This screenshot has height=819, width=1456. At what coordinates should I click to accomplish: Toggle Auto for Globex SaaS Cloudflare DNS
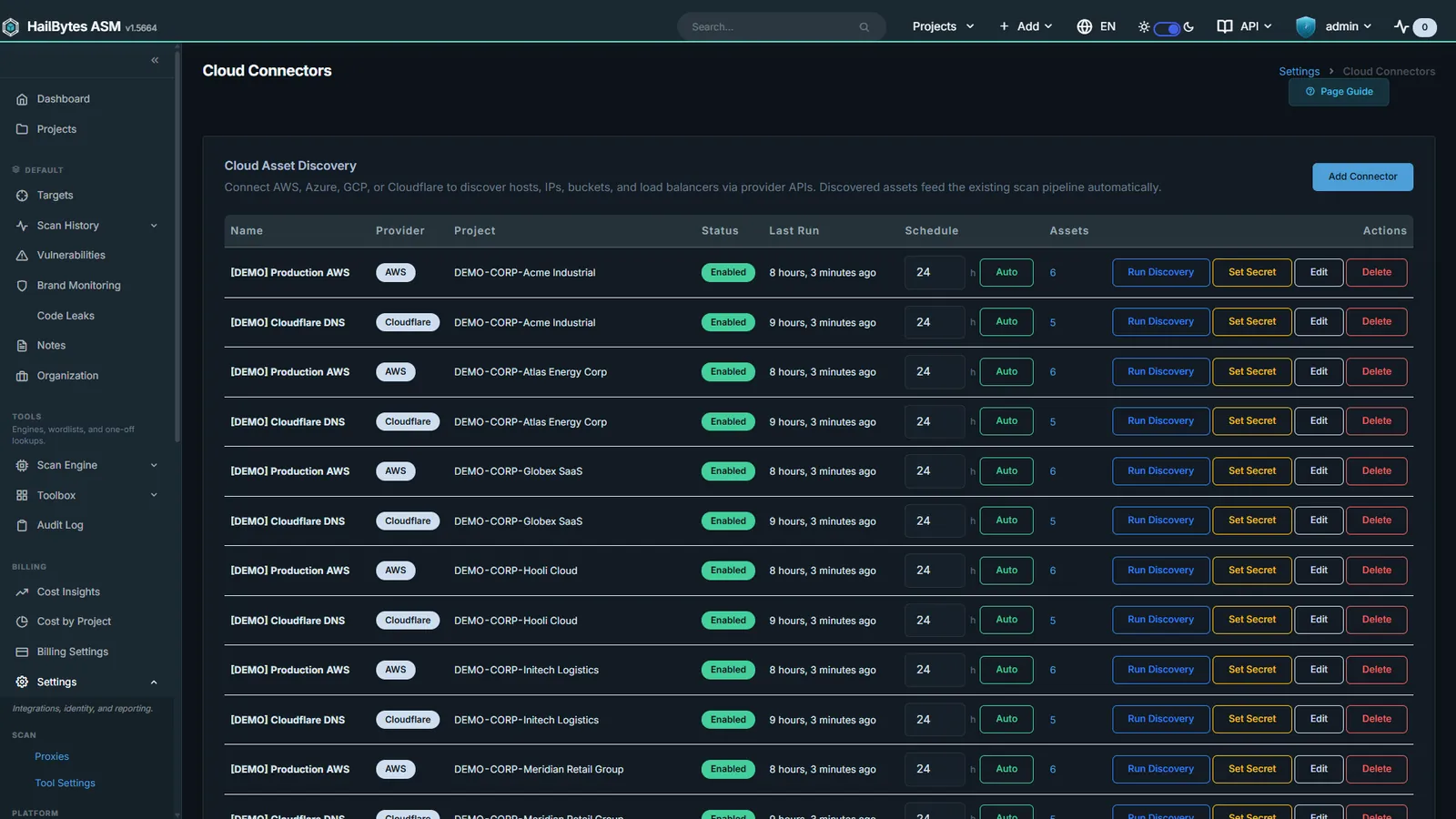point(1006,521)
